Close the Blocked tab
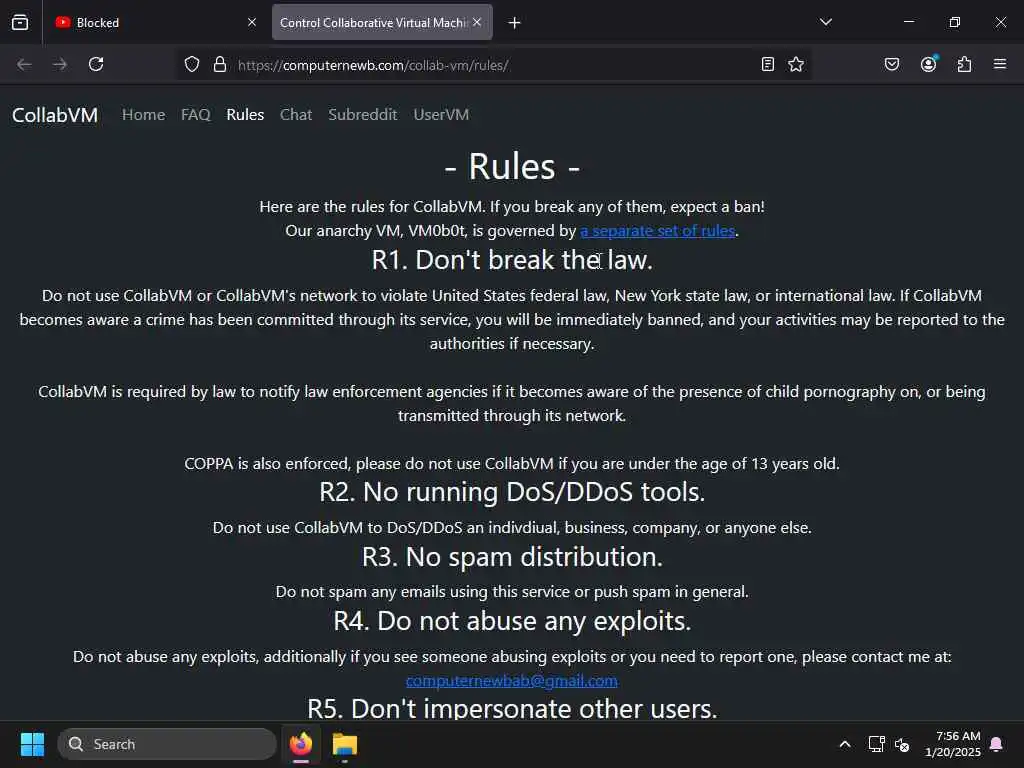 [x=251, y=22]
